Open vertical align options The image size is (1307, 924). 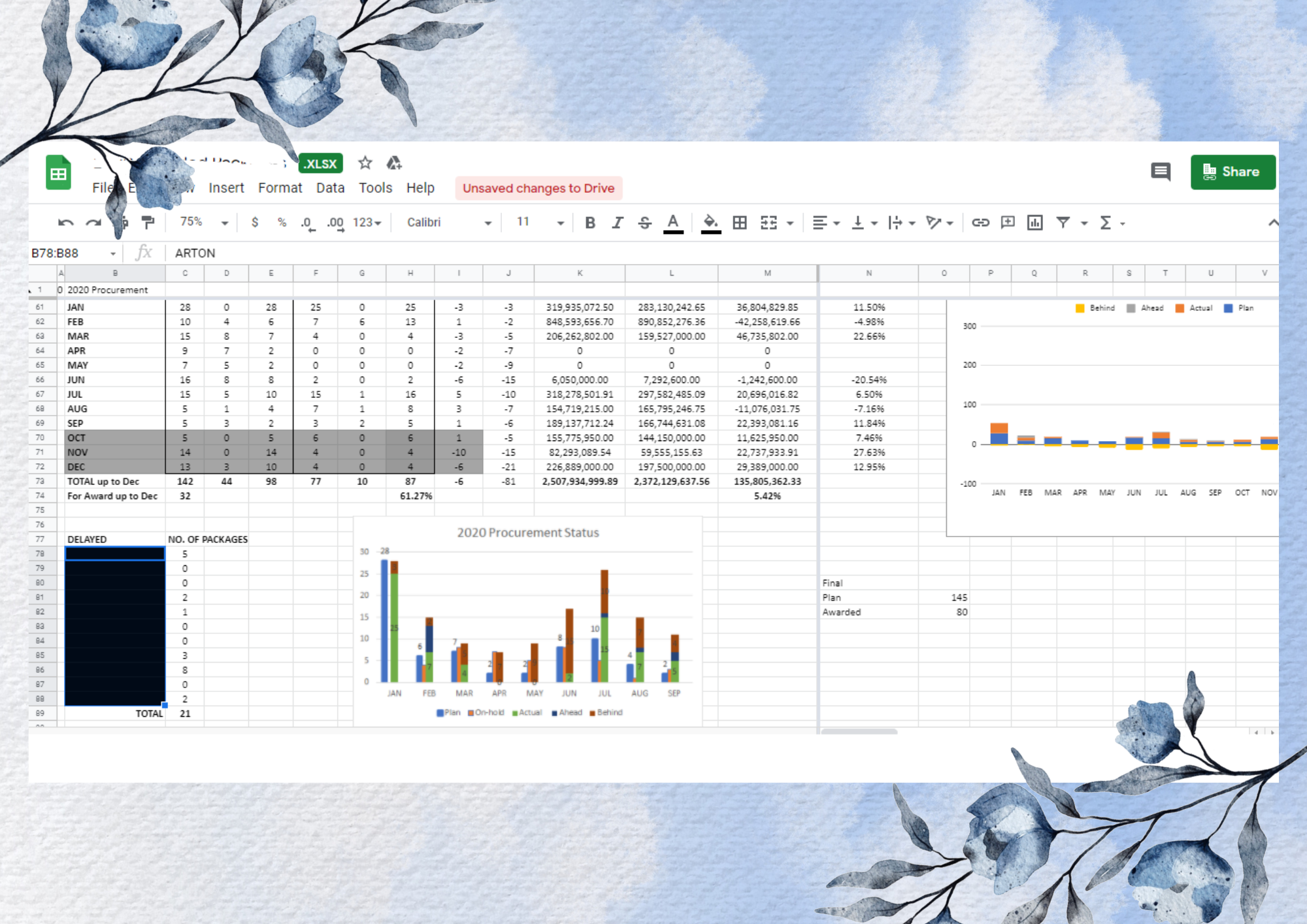[x=864, y=223]
